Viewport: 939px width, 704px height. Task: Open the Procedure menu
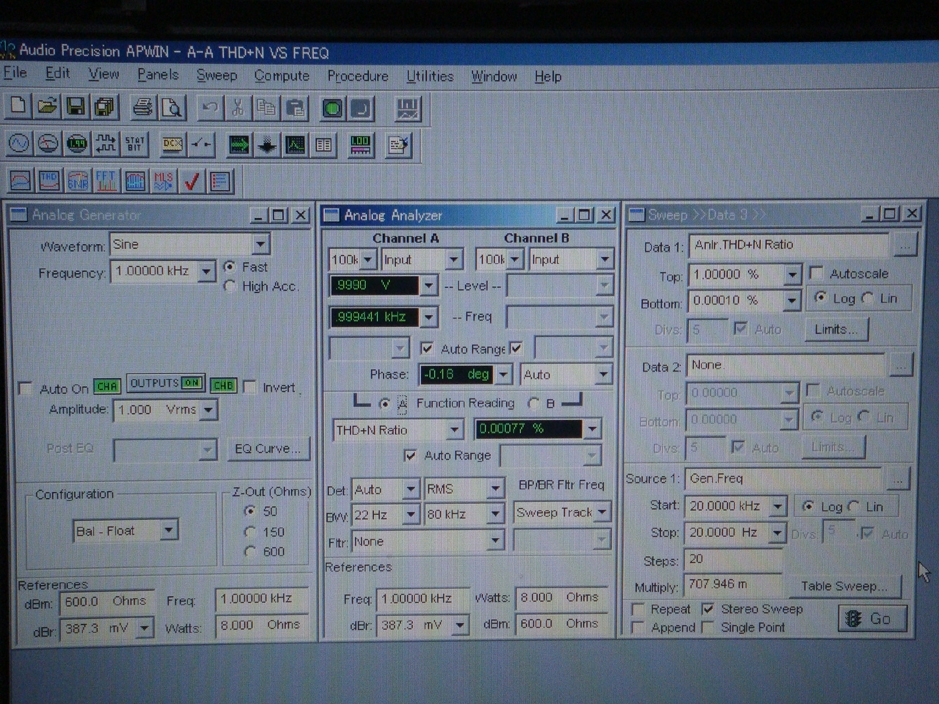(358, 76)
